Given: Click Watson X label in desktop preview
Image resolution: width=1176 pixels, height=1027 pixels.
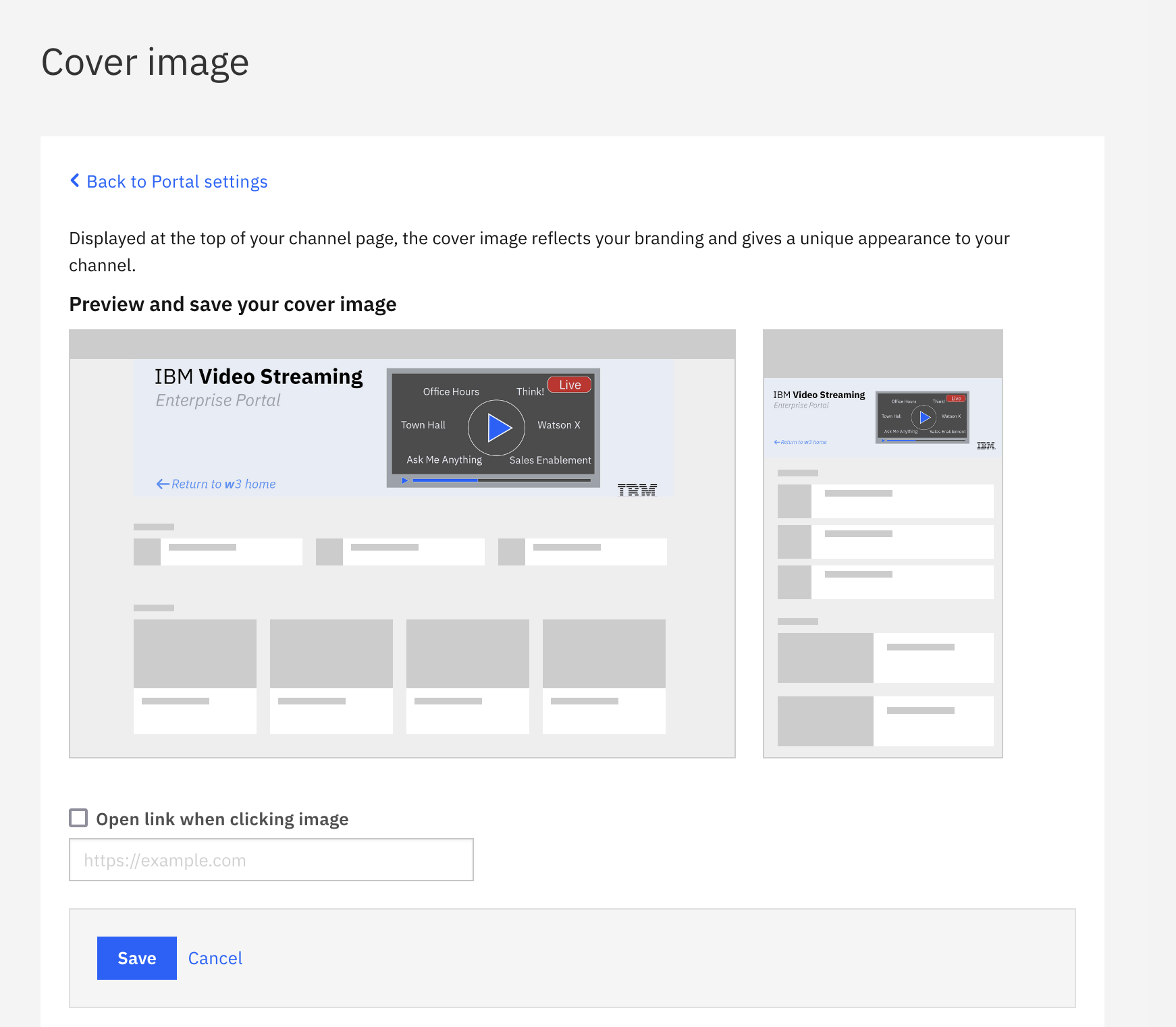Looking at the screenshot, I should pos(559,425).
